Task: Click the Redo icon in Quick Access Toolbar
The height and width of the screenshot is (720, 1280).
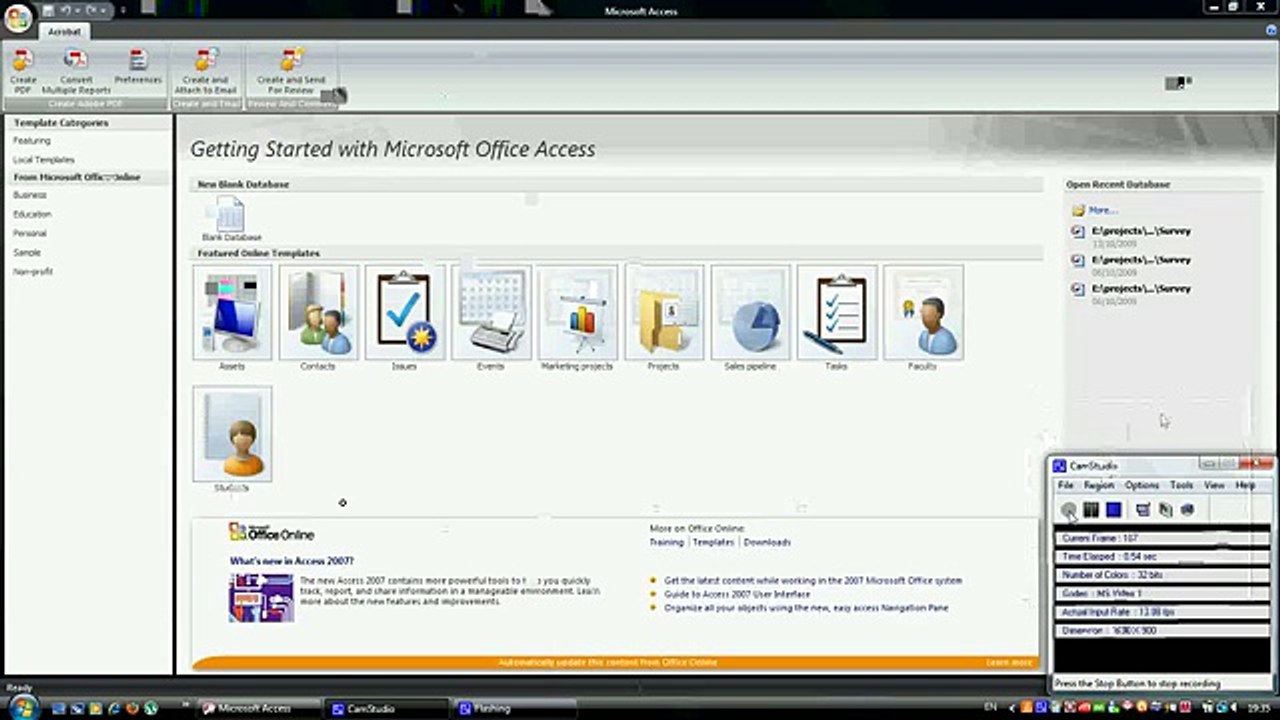Action: [91, 10]
